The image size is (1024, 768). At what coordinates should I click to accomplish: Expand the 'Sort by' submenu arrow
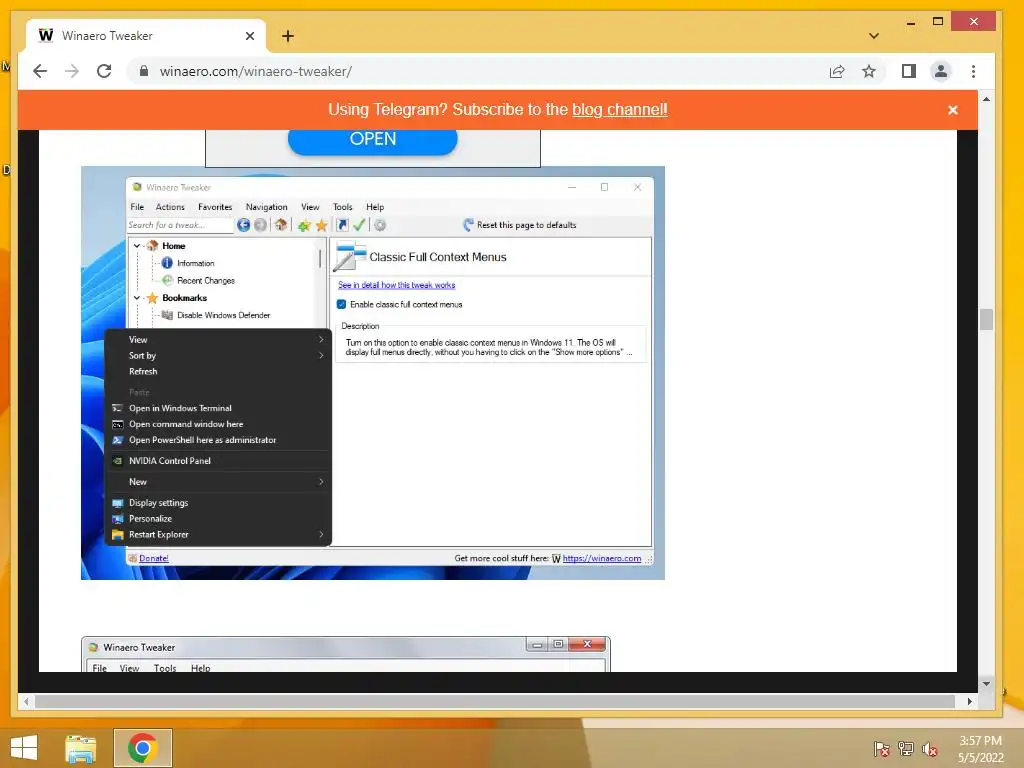(321, 355)
